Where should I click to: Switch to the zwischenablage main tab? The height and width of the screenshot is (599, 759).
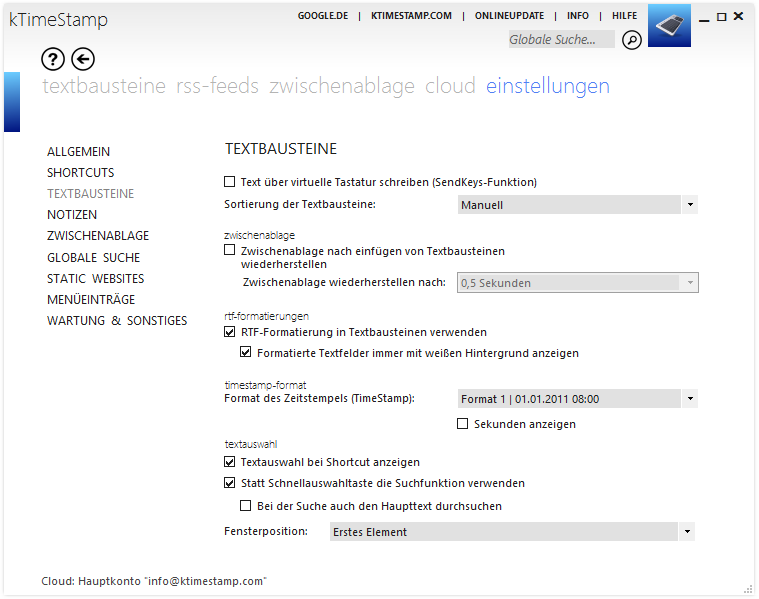[342, 86]
